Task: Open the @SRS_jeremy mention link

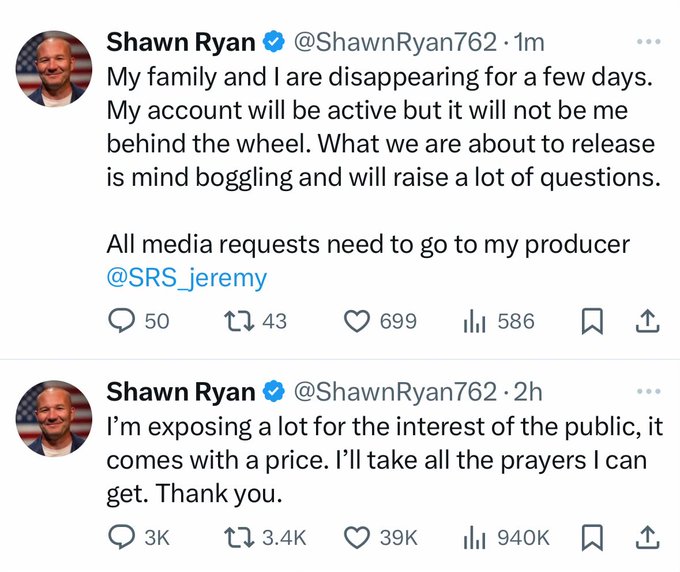Action: [x=186, y=278]
